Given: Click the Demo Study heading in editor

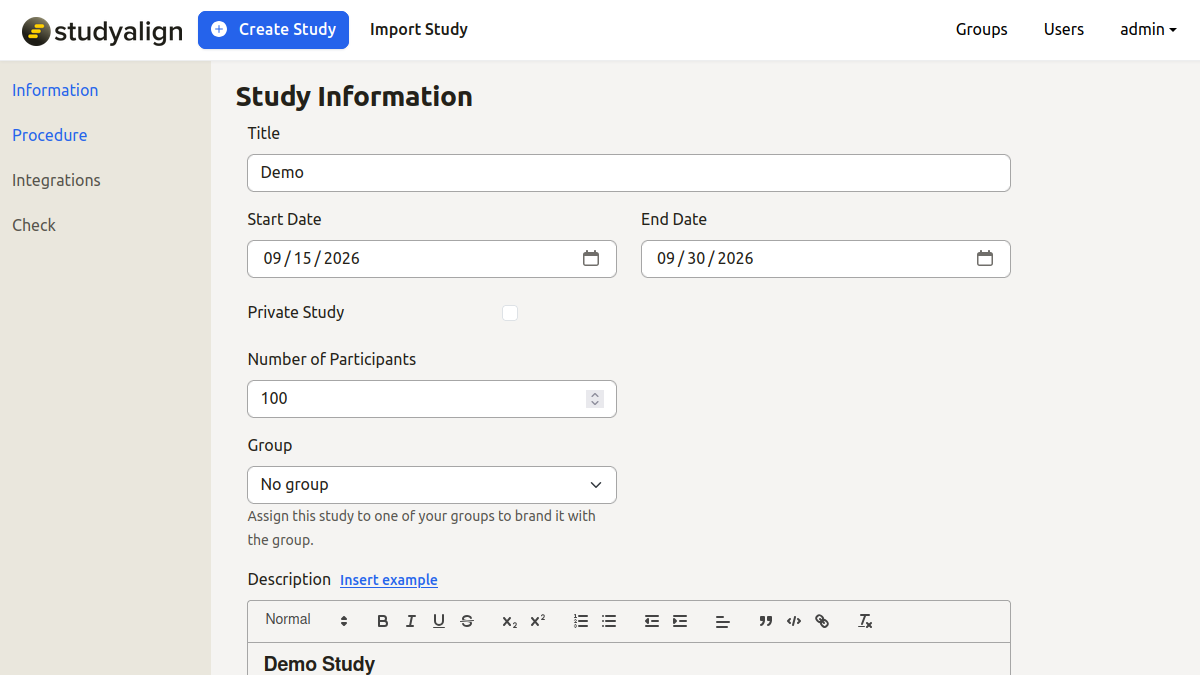Looking at the screenshot, I should click(319, 664).
